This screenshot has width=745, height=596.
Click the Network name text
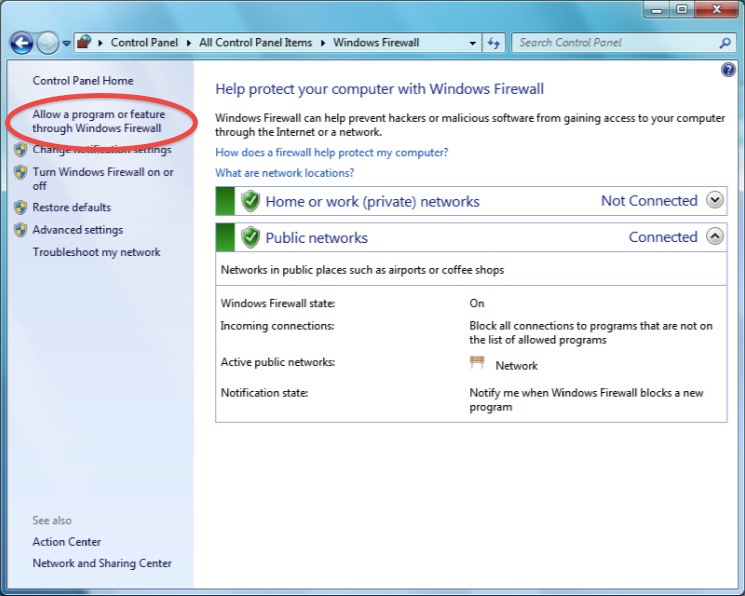[516, 365]
